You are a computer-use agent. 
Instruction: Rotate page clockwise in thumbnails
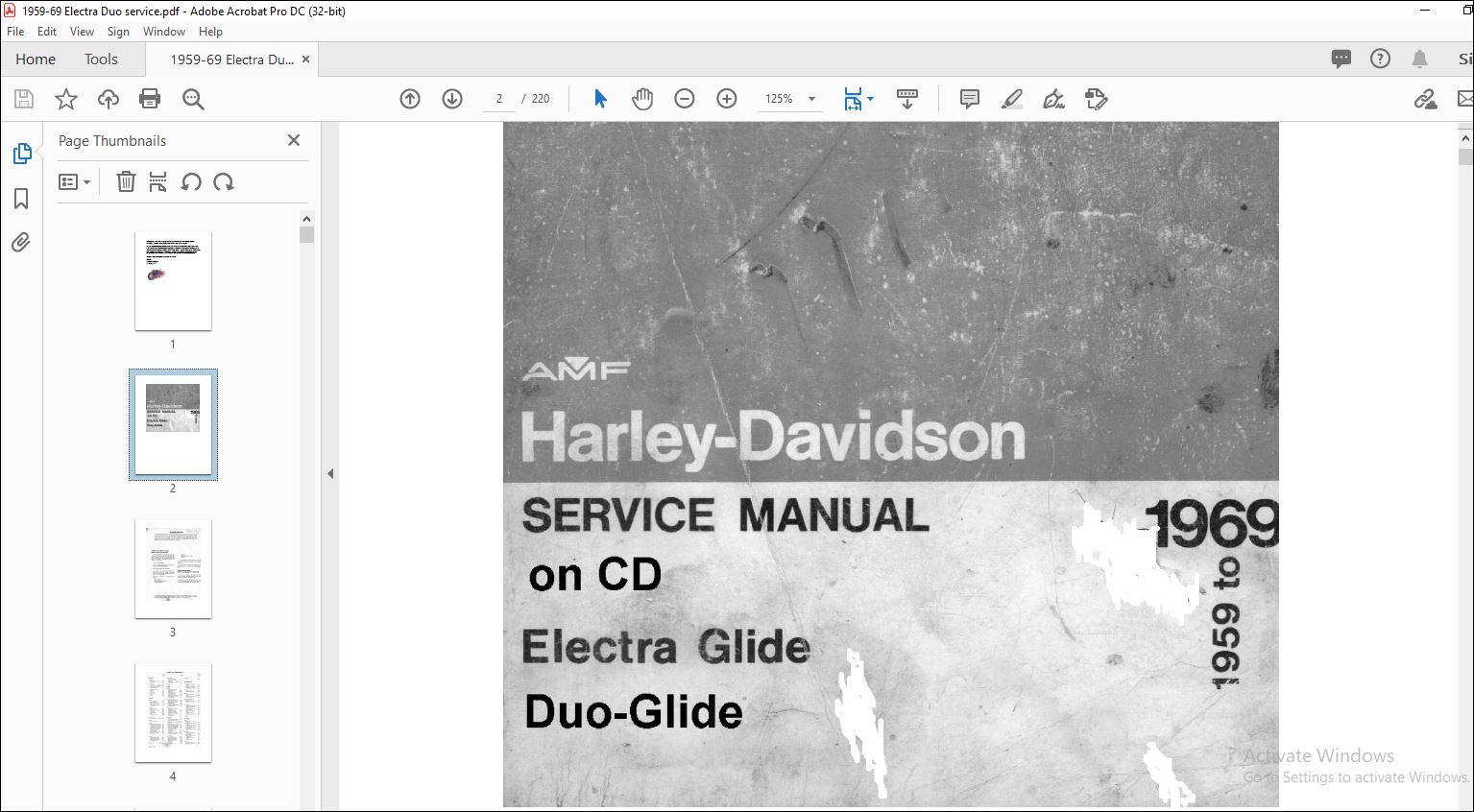click(224, 181)
